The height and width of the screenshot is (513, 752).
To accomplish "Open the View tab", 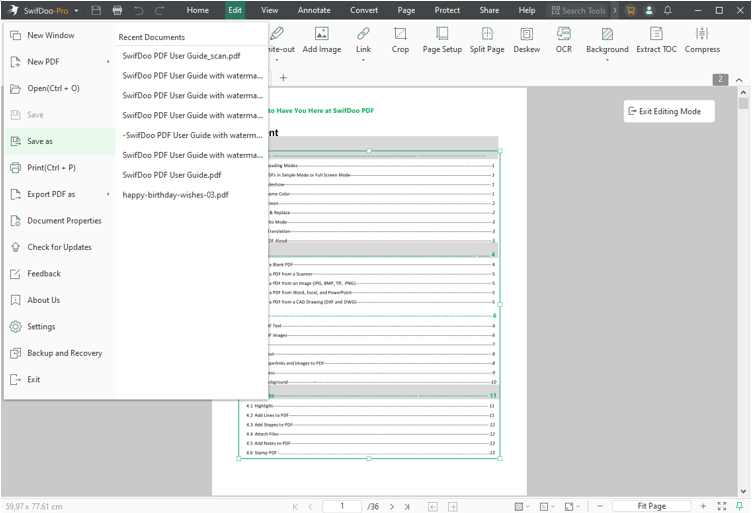I will point(270,10).
